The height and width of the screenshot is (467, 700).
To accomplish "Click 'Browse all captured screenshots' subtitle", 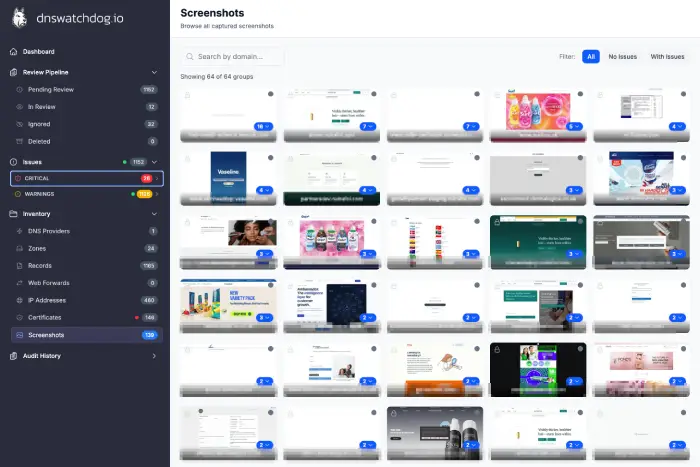I will click(x=227, y=26).
